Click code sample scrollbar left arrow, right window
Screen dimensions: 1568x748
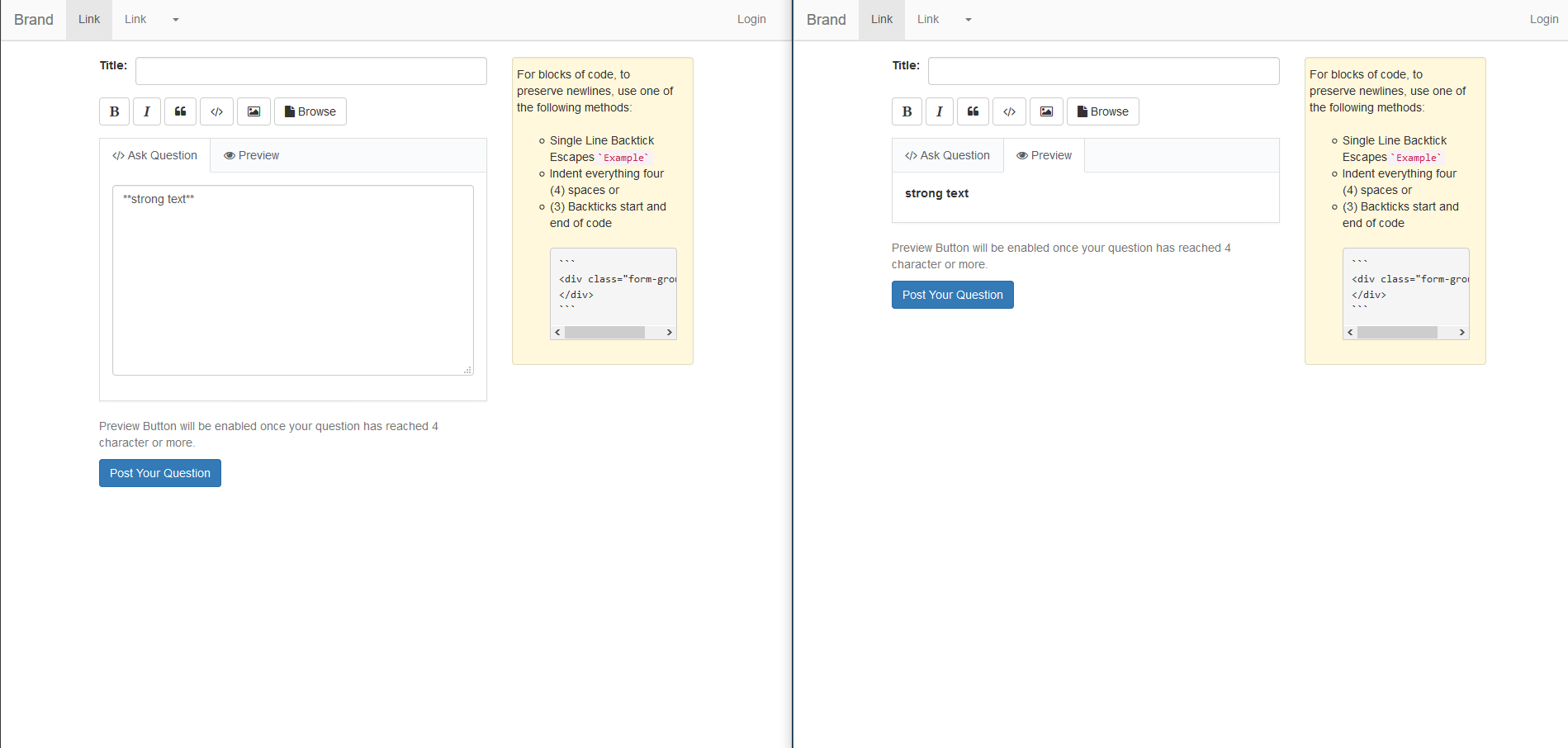1351,332
